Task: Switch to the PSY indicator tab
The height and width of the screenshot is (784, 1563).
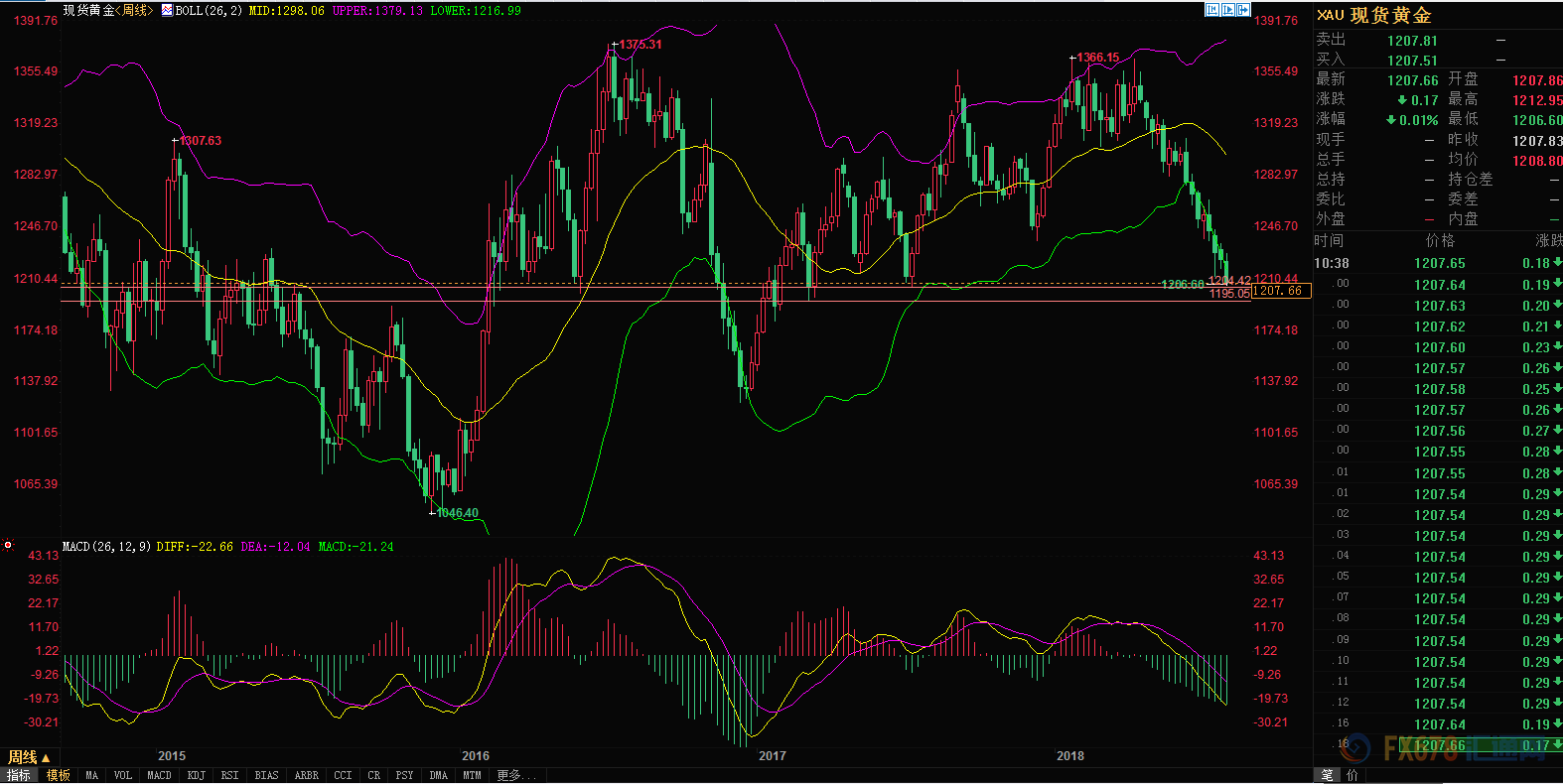Action: click(405, 775)
